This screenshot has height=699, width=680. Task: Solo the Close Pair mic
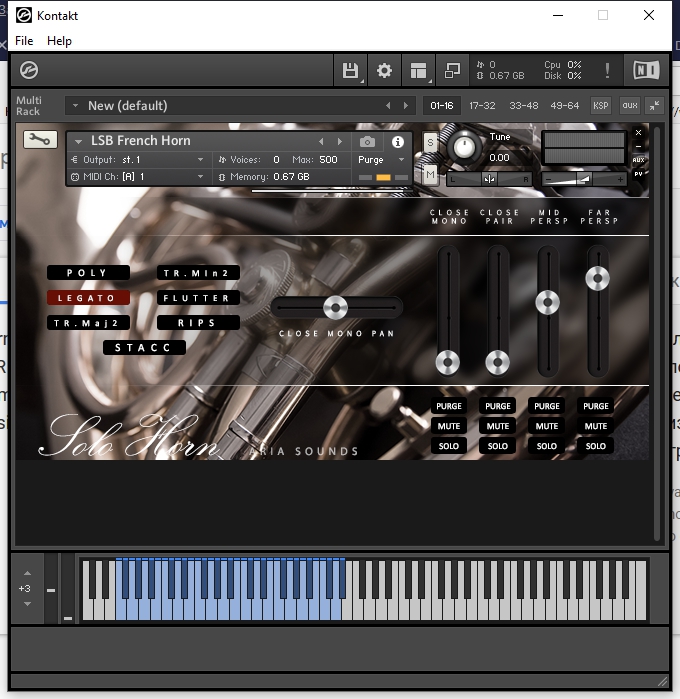point(498,446)
